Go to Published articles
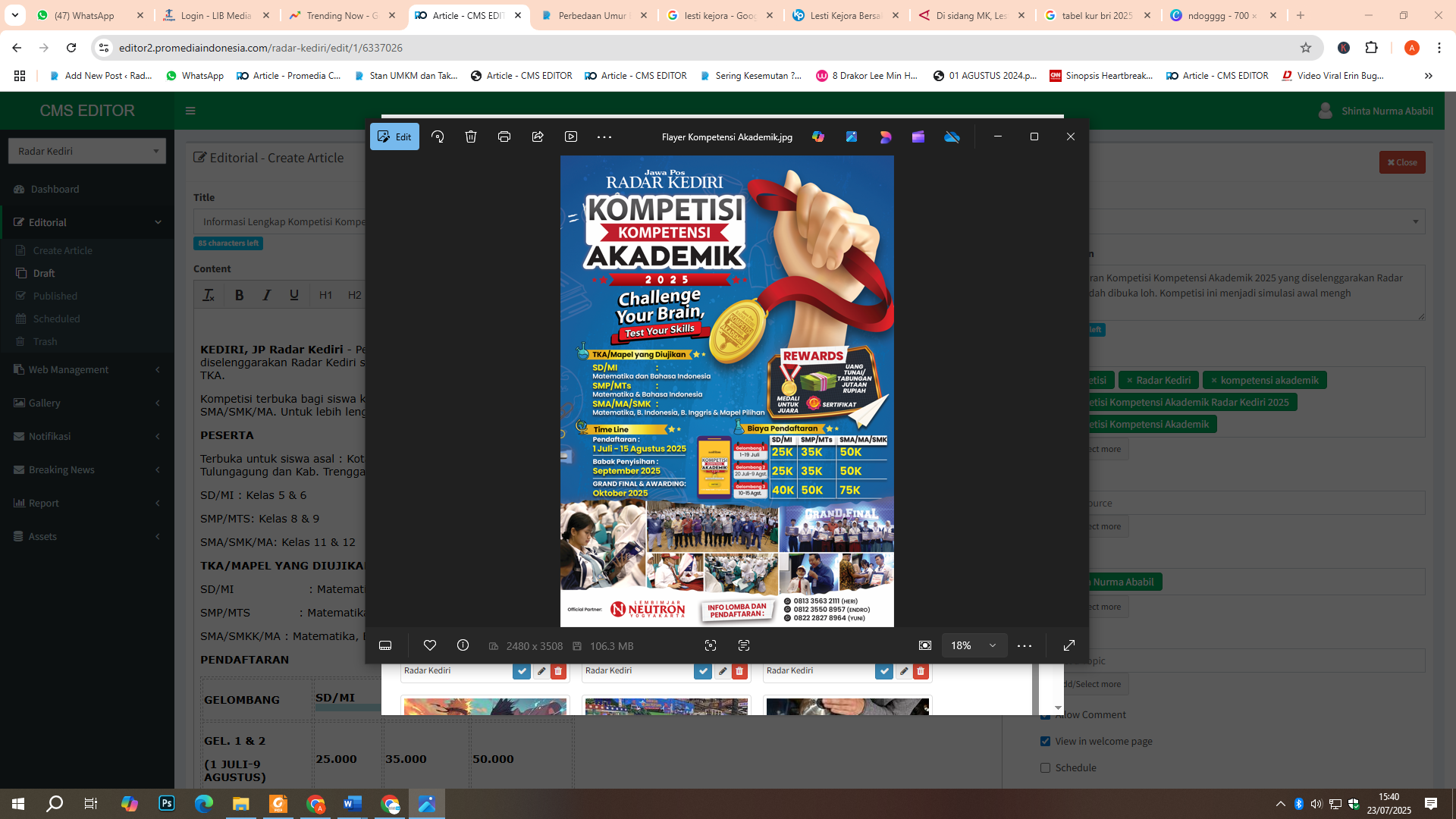Image resolution: width=1456 pixels, height=819 pixels. [55, 296]
